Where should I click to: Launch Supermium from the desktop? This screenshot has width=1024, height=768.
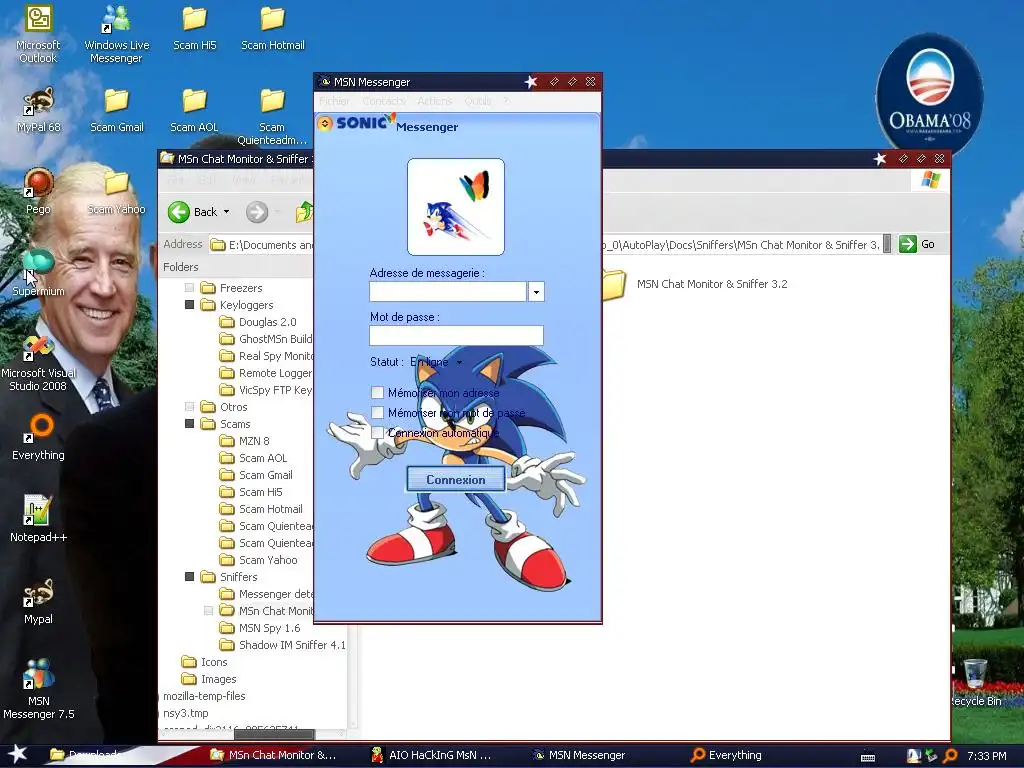click(39, 273)
